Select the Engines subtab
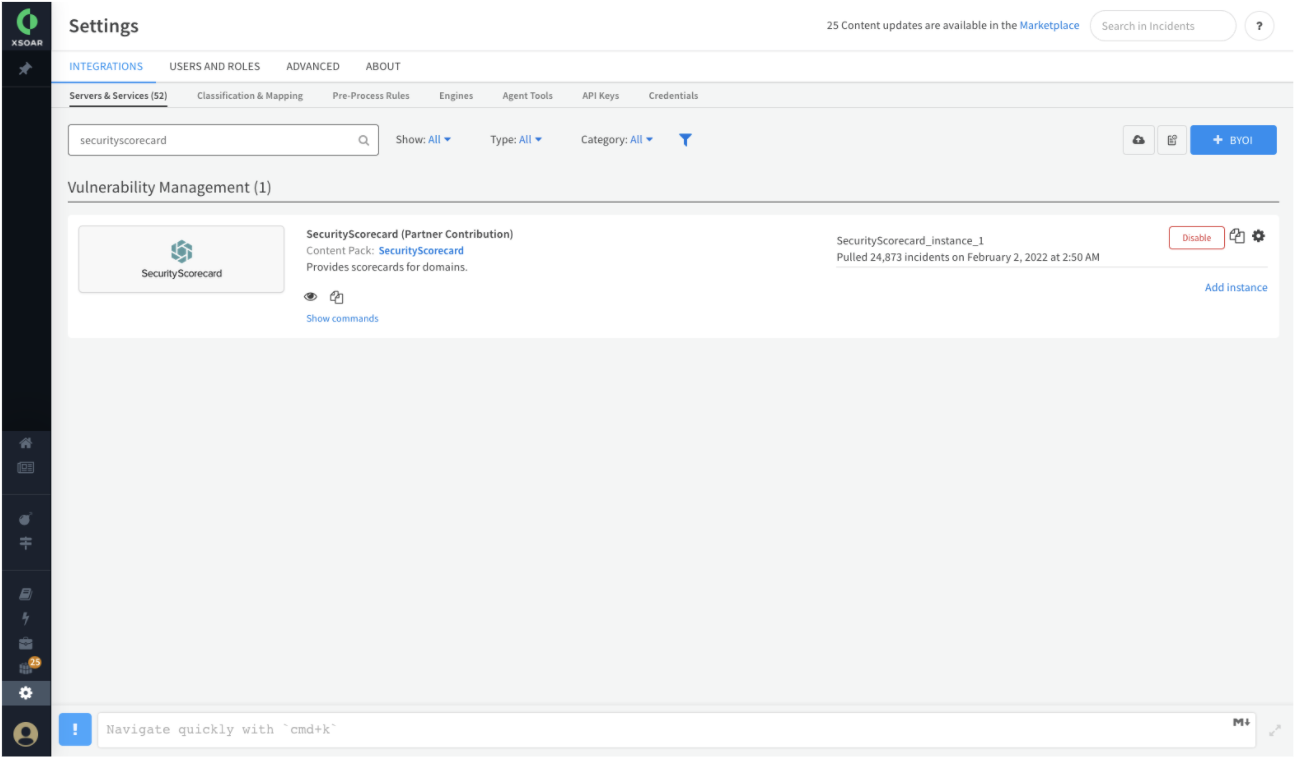 (x=456, y=96)
